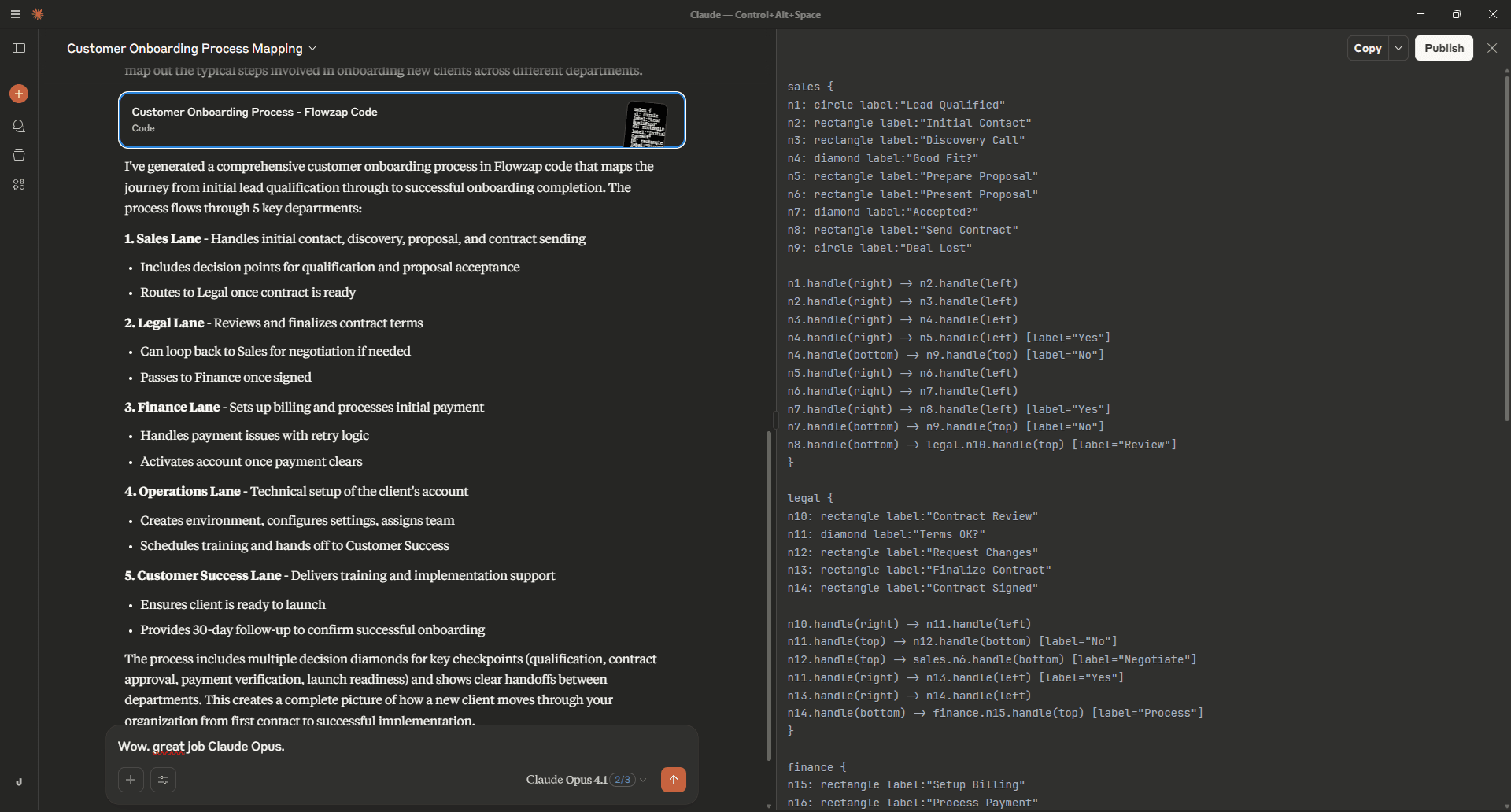Toggle the sidebar panel icon
1511x812 pixels.
point(19,48)
